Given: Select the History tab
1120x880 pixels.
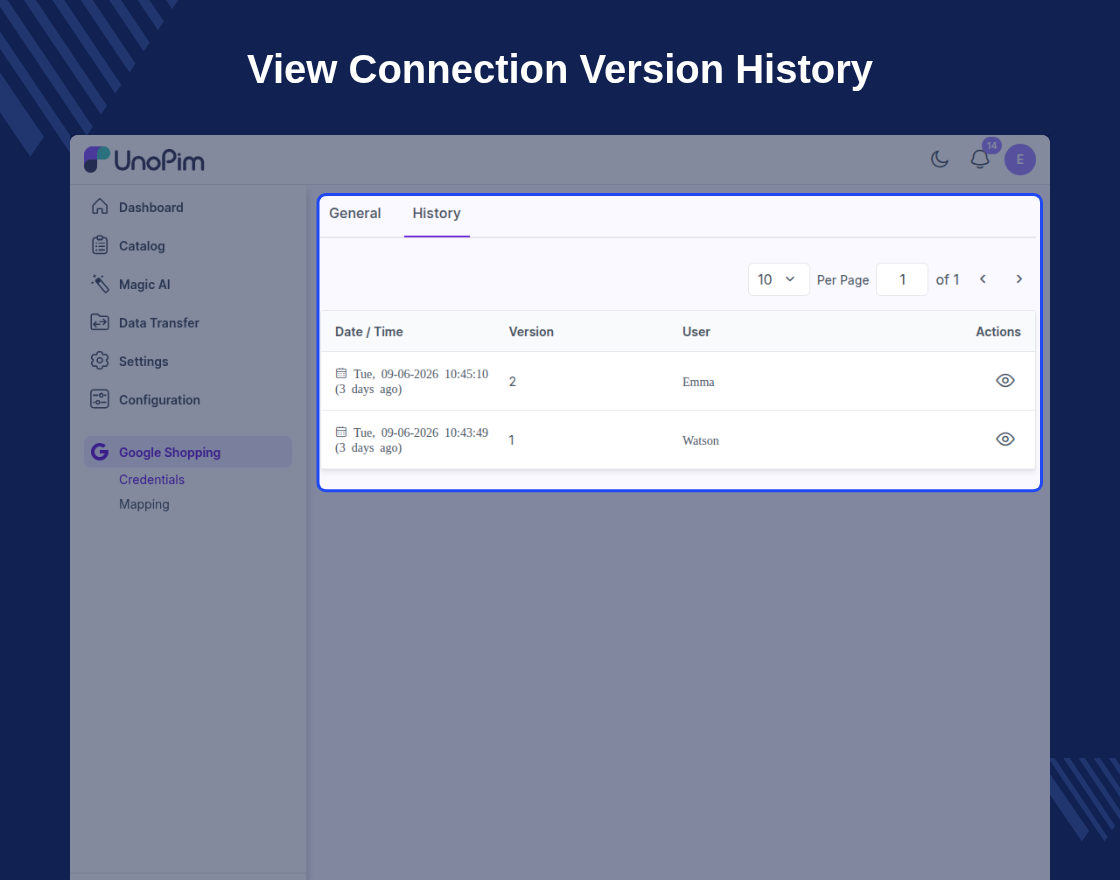Looking at the screenshot, I should click(x=436, y=214).
